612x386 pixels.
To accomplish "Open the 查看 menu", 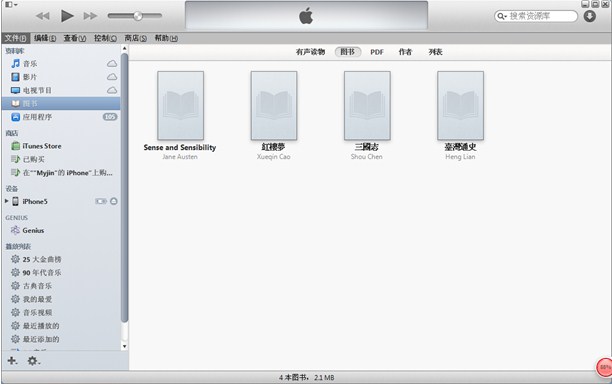I will click(75, 38).
